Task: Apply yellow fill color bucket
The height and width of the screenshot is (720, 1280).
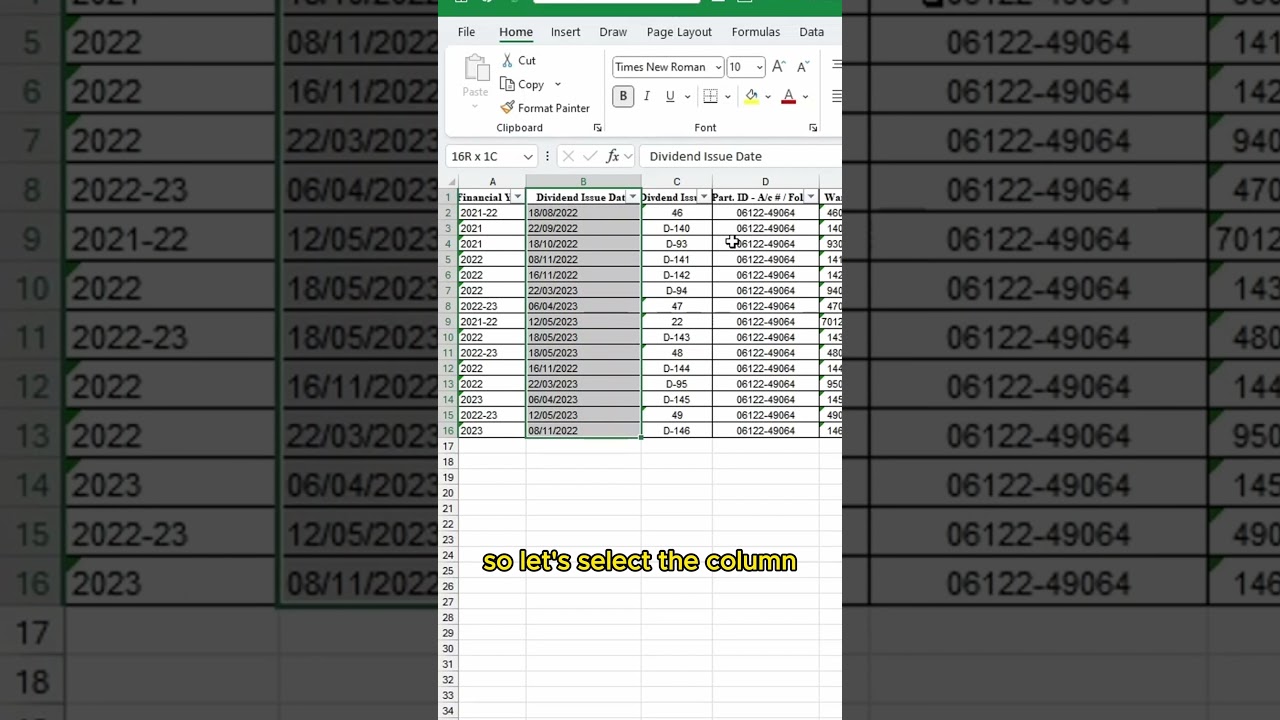Action: click(751, 96)
